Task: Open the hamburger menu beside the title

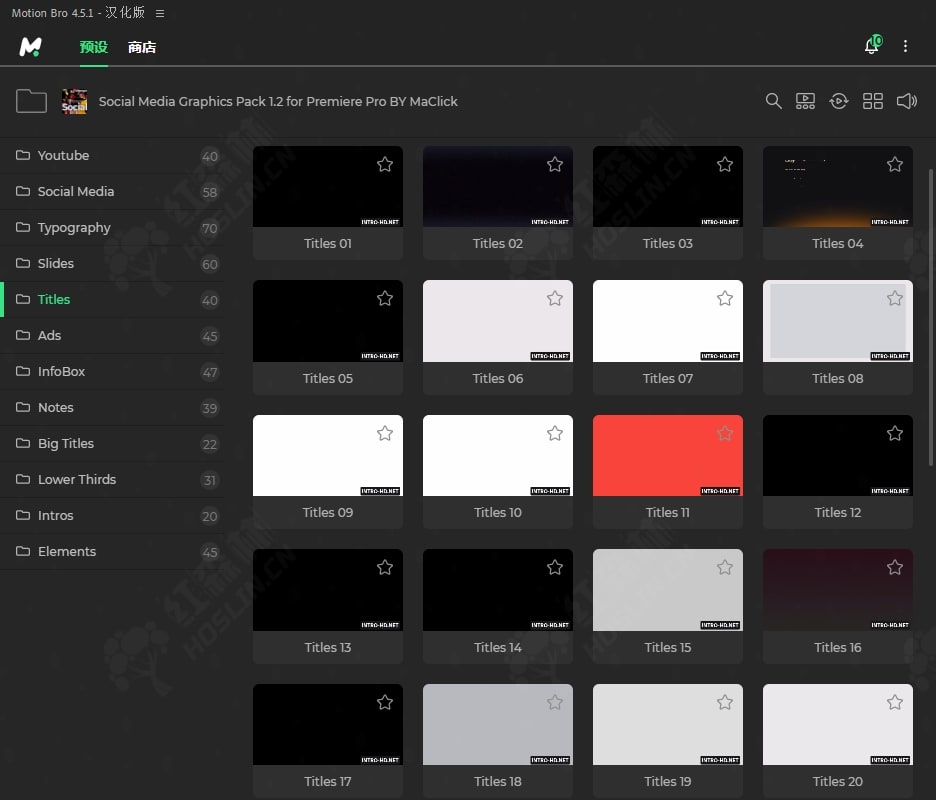Action: click(160, 13)
